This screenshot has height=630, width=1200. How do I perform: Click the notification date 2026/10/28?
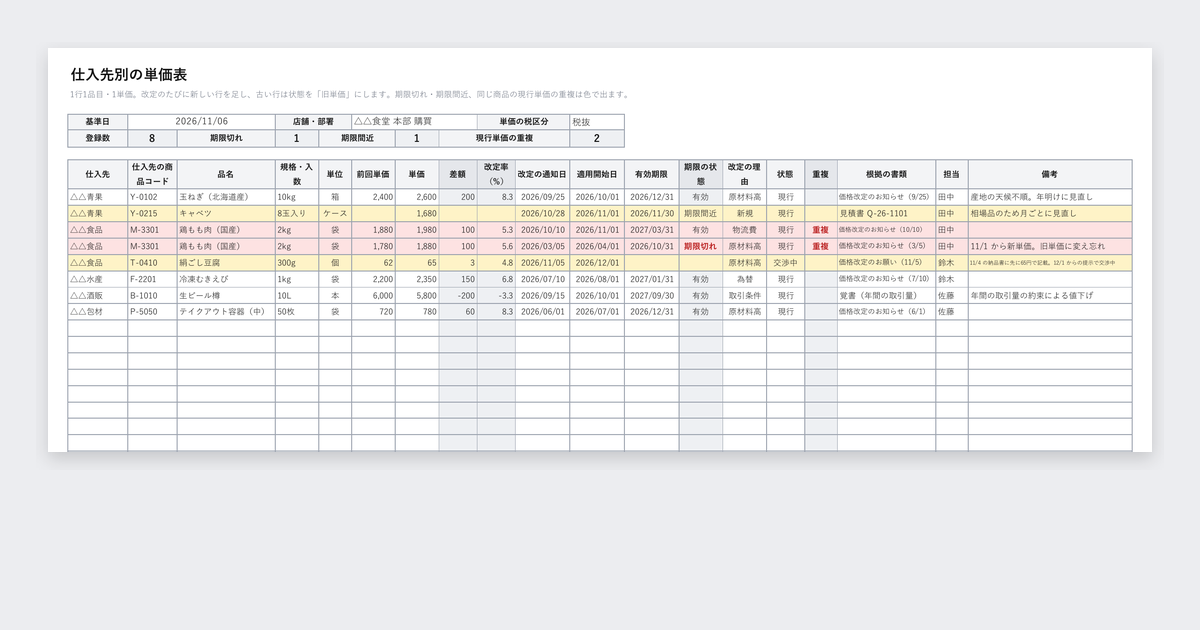coord(542,213)
